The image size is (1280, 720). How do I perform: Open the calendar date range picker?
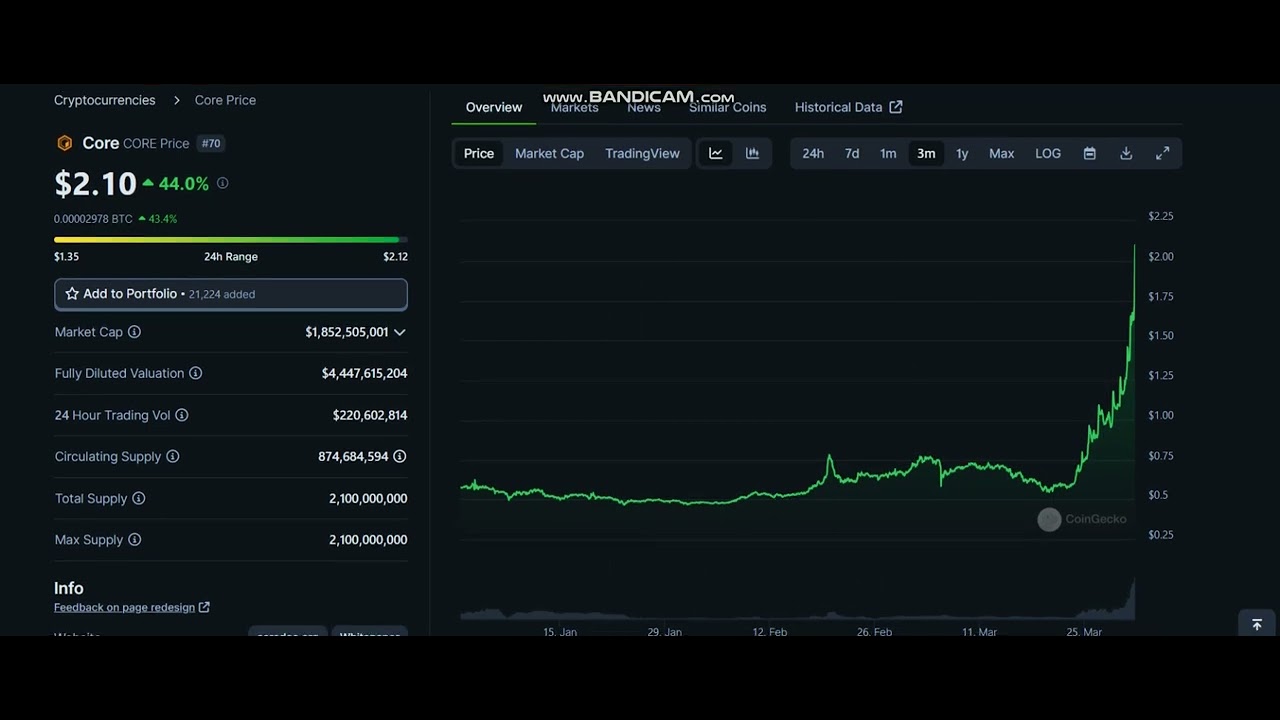tap(1090, 153)
